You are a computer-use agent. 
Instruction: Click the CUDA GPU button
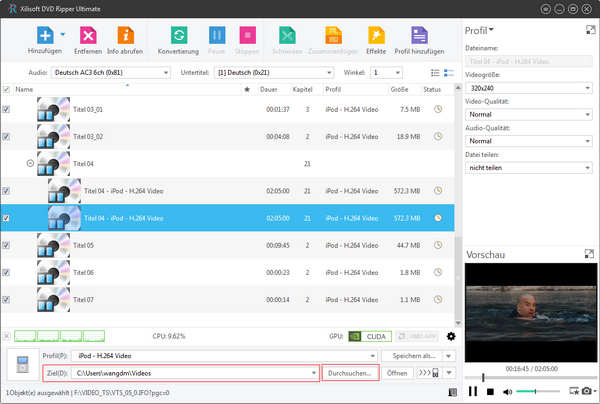(370, 336)
